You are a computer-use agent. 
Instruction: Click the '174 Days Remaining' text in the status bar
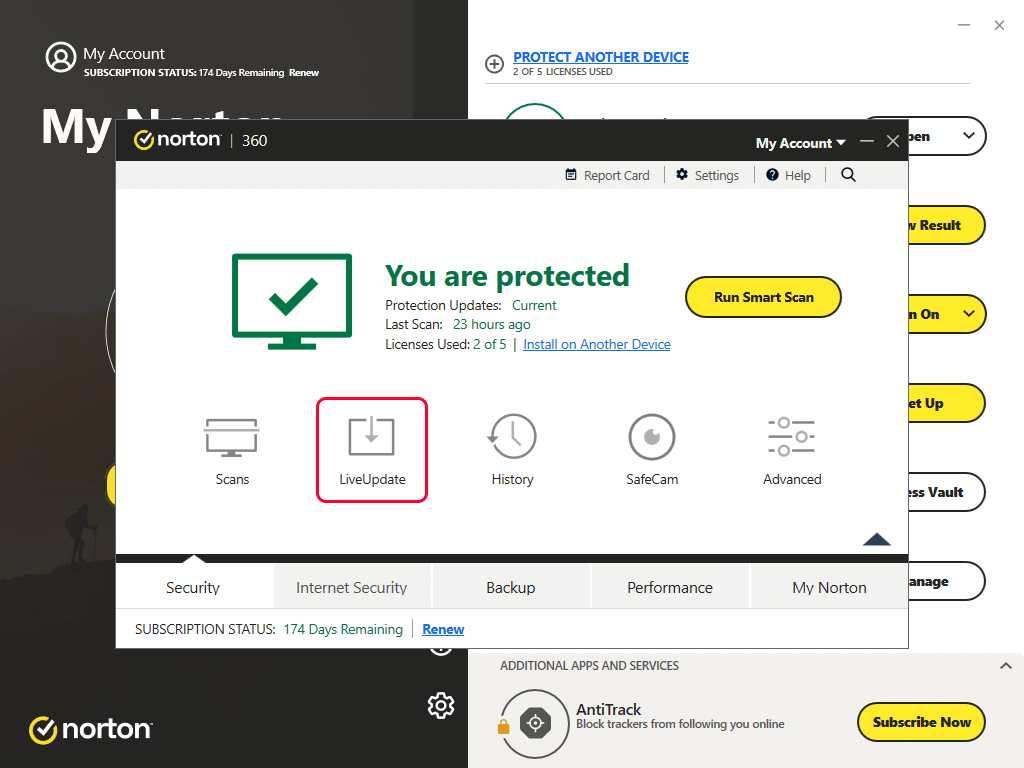pyautogui.click(x=343, y=629)
